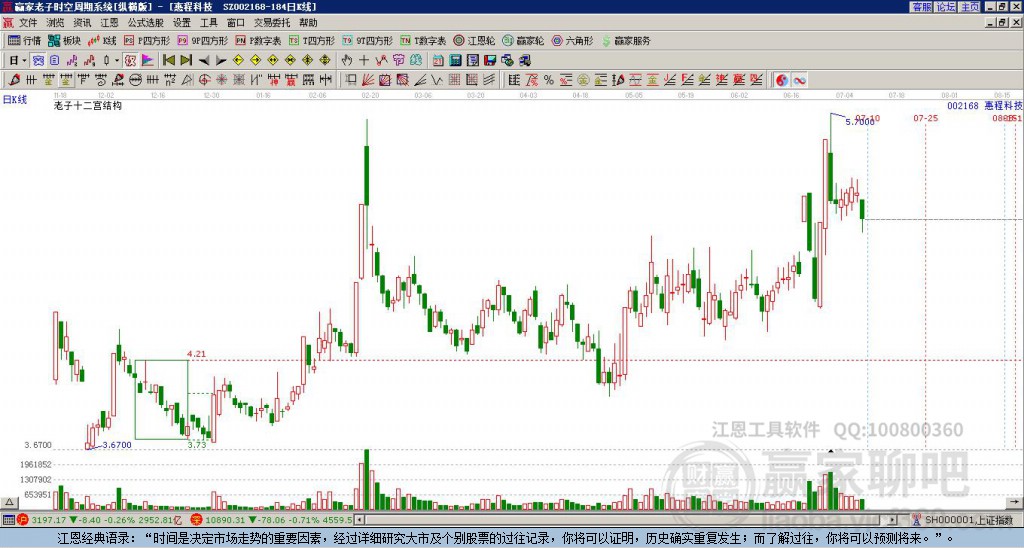Click the 行情 toolbar button

(x=25, y=40)
